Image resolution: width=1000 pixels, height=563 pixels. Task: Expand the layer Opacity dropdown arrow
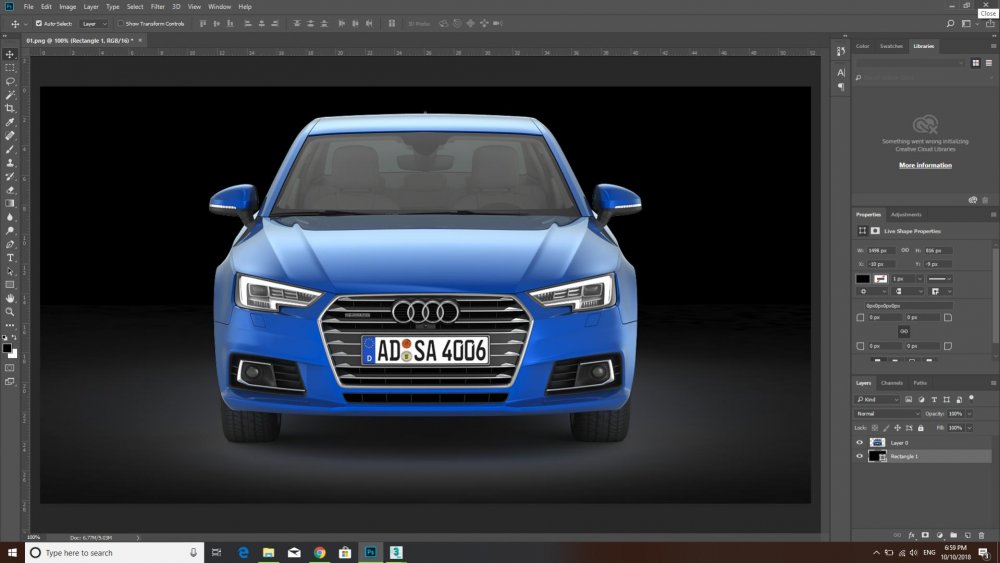coord(968,413)
